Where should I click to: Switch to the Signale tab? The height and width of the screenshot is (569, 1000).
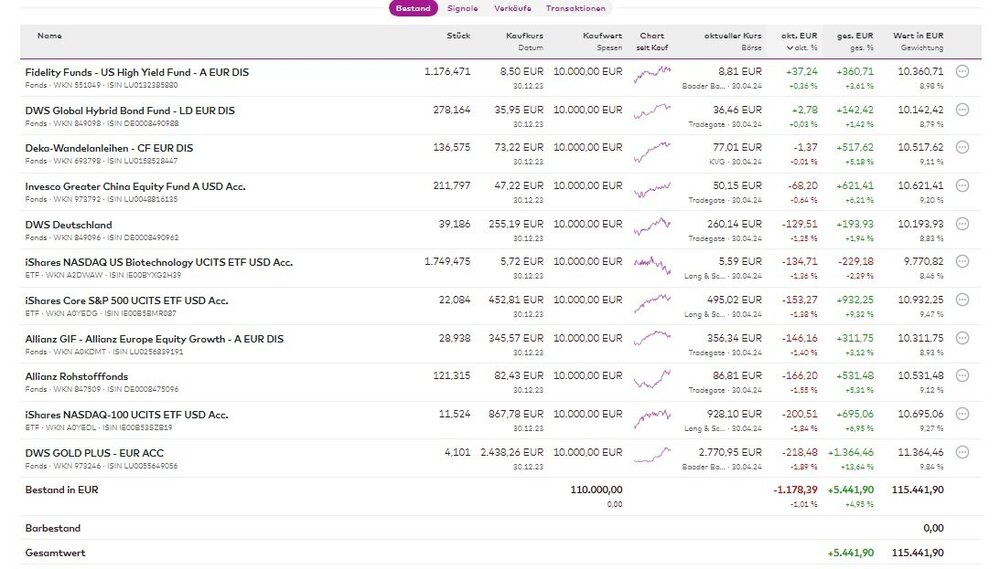point(462,8)
